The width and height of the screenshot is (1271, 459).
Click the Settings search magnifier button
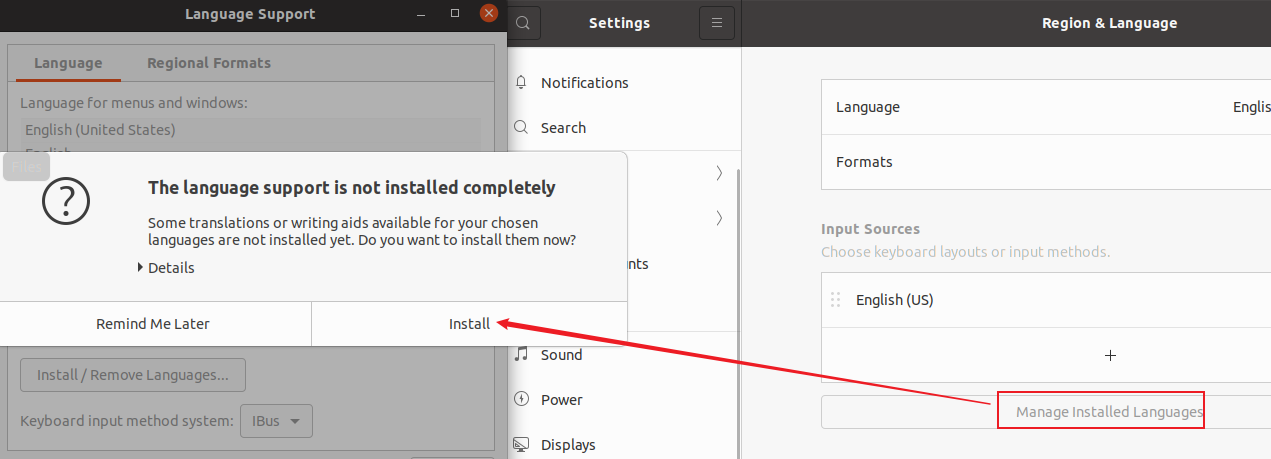524,23
